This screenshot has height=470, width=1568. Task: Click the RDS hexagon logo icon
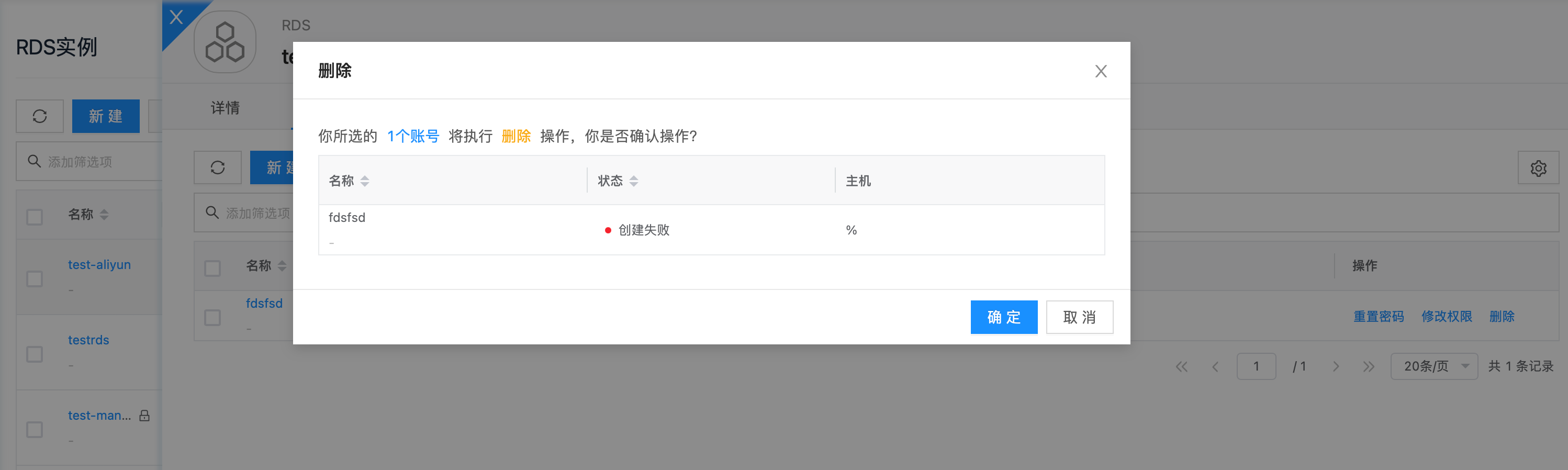225,42
